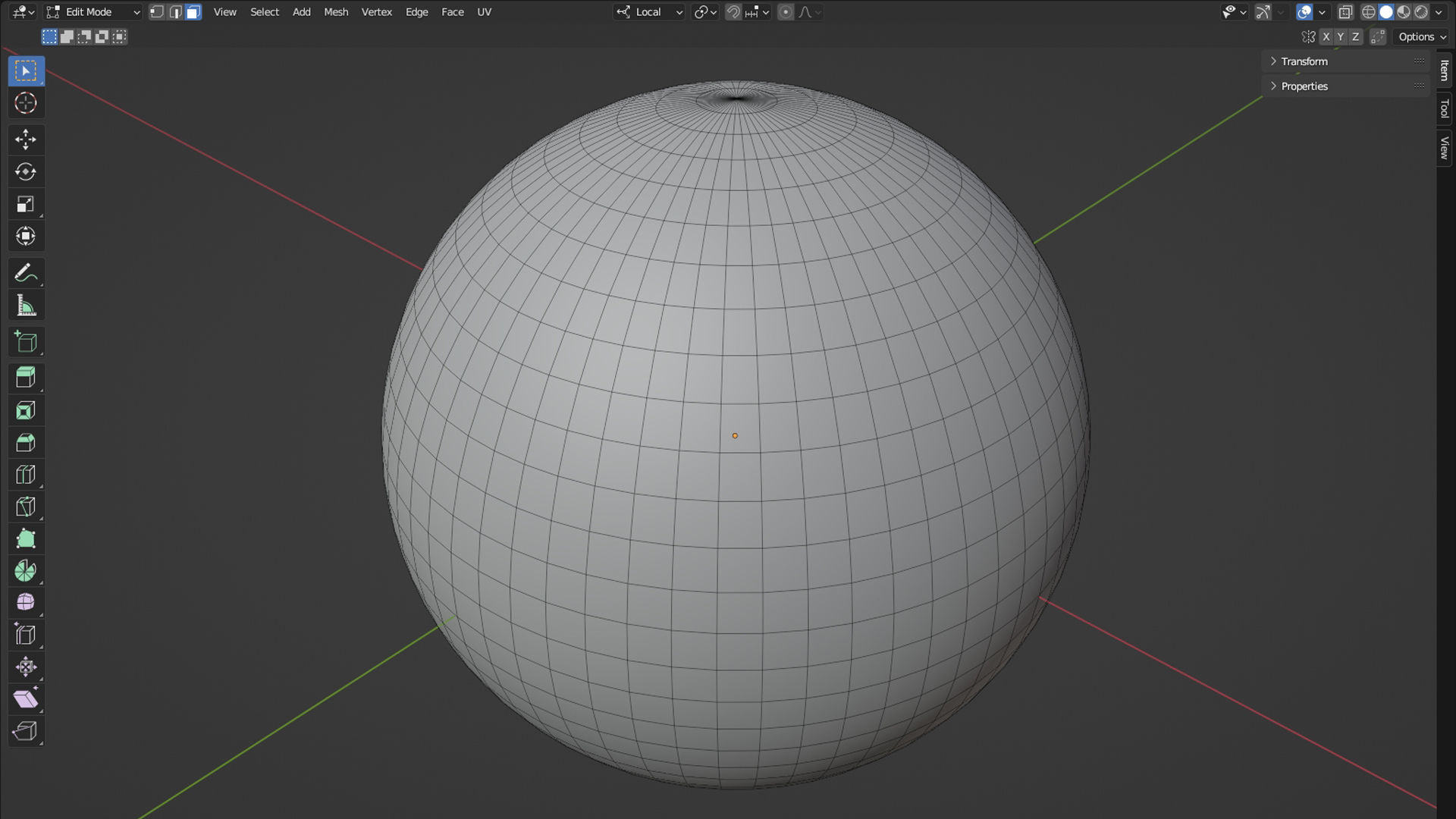Viewport: 1456px width, 819px height.
Task: Enable snapping magnet toggle
Action: 733,12
